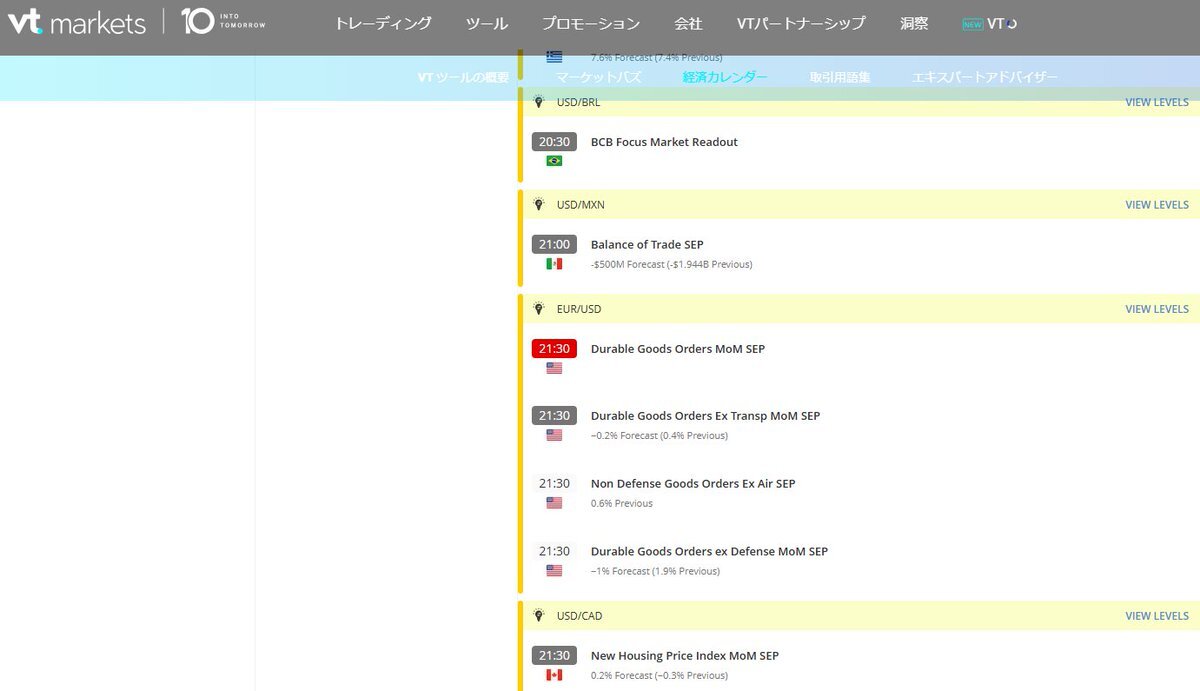This screenshot has width=1200, height=691.
Task: Click VIEW LEVELS for USD/BRL
Action: click(1156, 102)
